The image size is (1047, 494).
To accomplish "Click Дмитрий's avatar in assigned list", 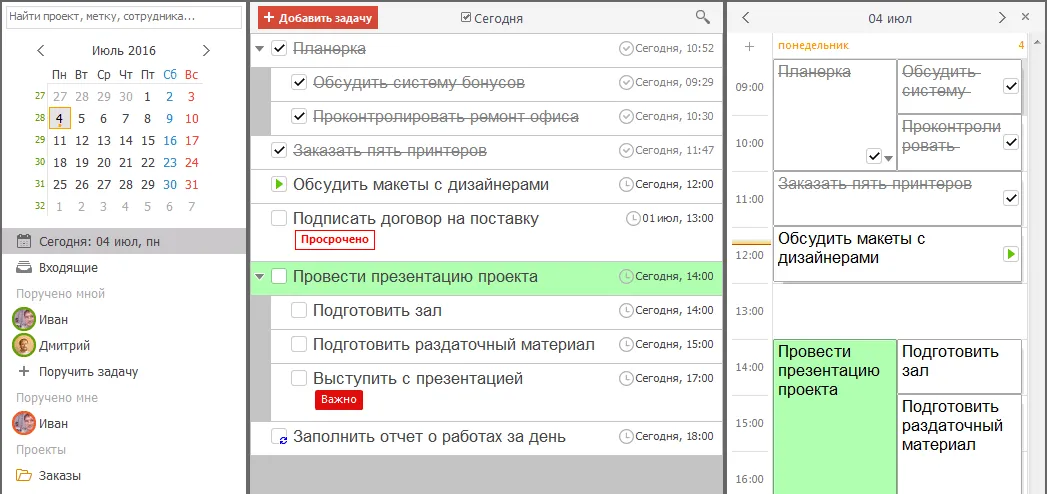I will click(x=24, y=346).
